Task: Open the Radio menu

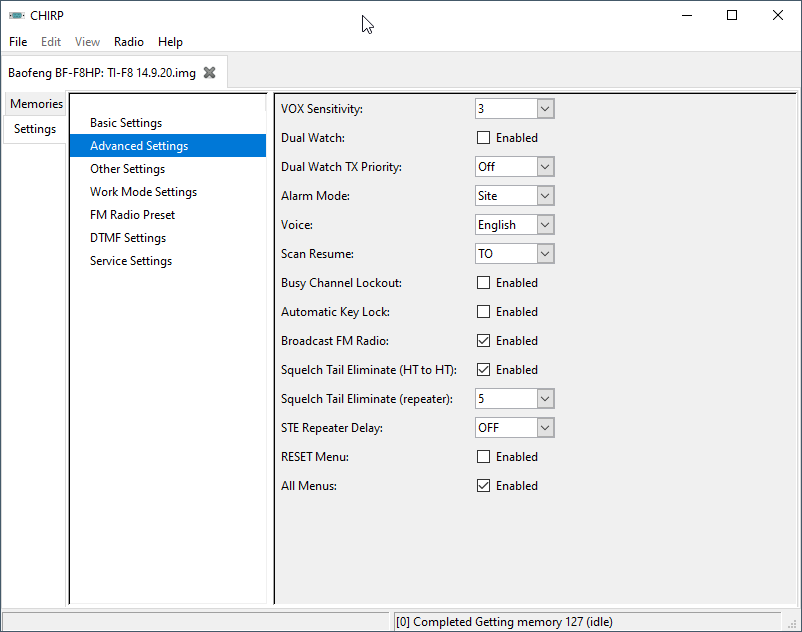Action: point(129,42)
